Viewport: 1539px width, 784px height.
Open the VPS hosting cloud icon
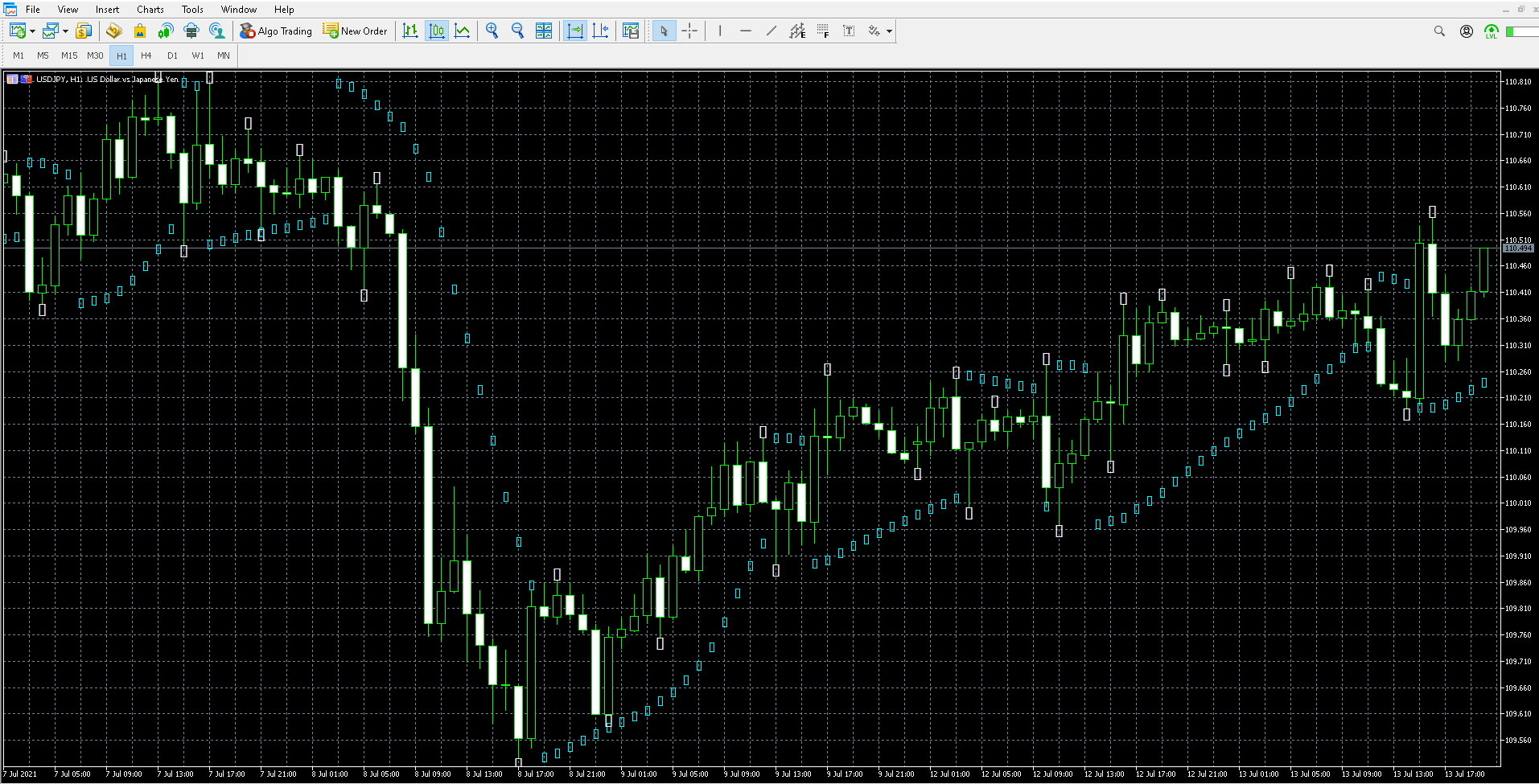pyautogui.click(x=191, y=31)
